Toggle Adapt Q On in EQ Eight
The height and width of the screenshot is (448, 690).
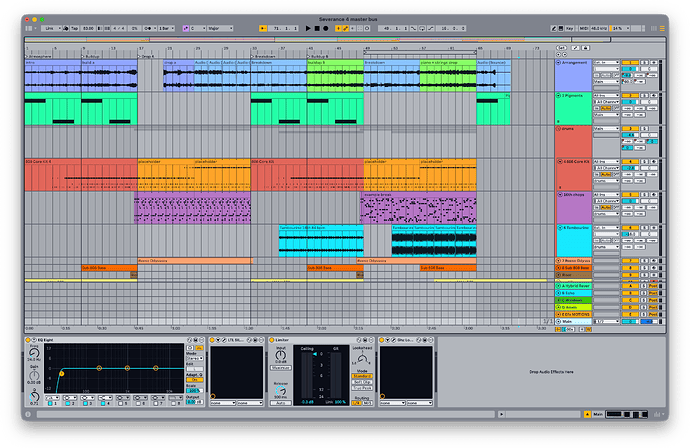[195, 380]
